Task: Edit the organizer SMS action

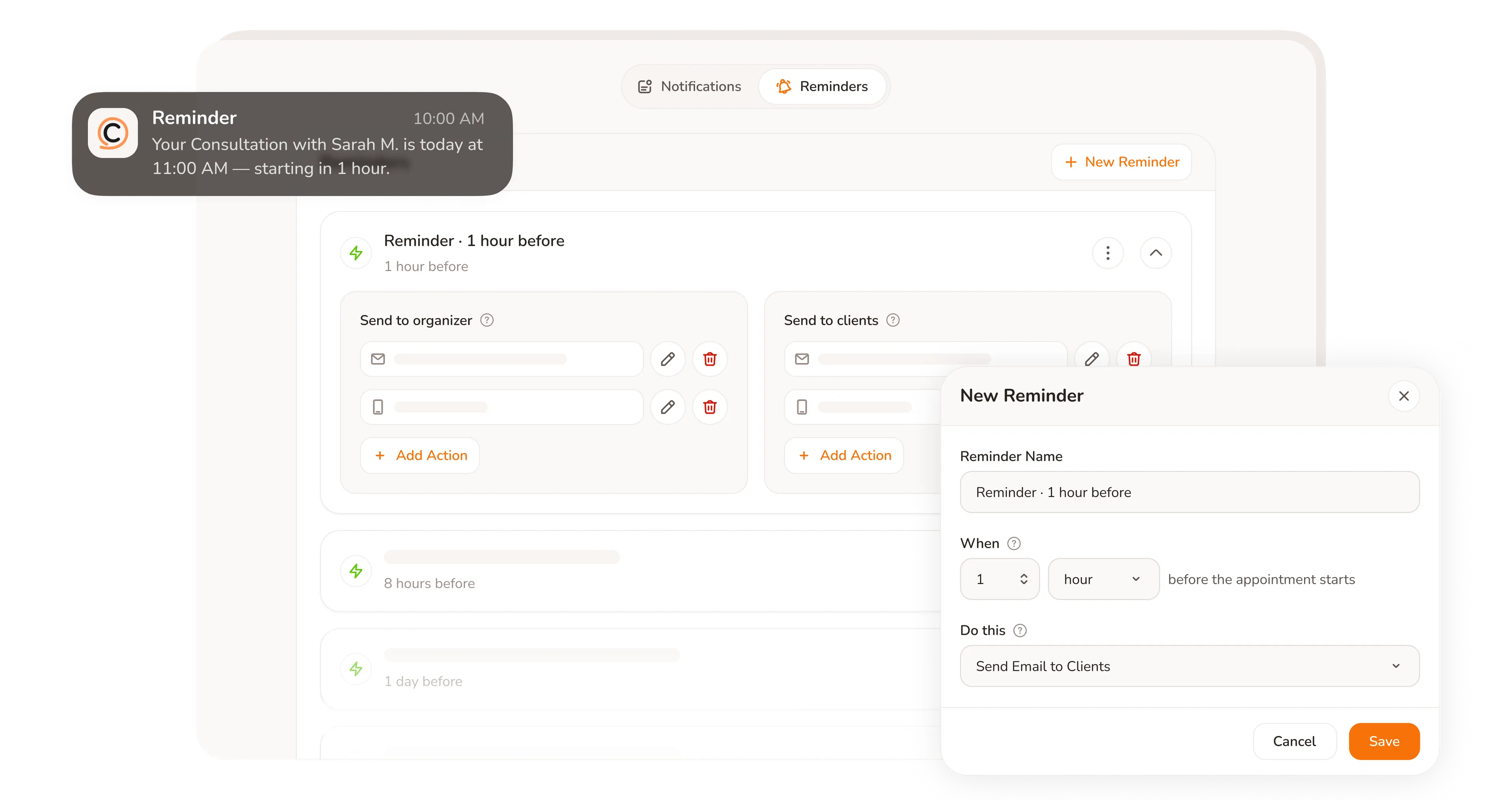Action: (x=667, y=407)
